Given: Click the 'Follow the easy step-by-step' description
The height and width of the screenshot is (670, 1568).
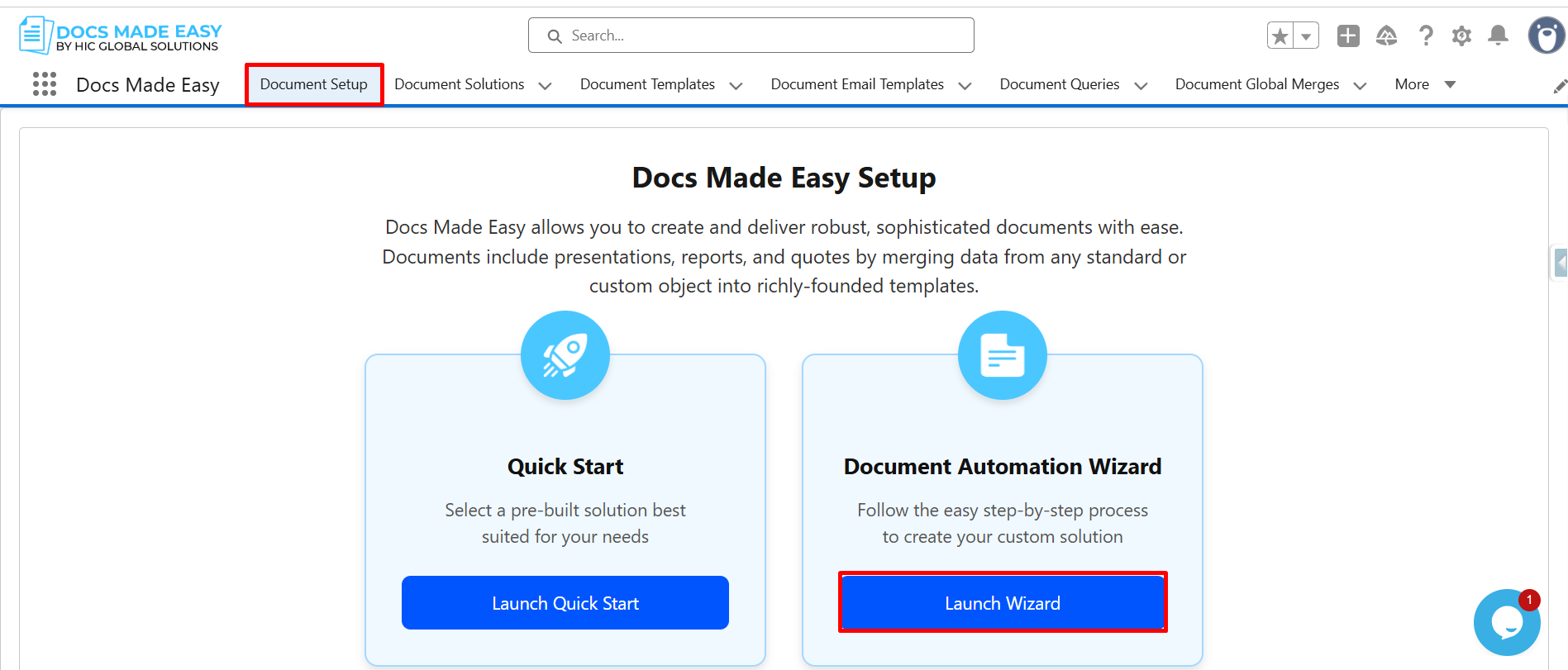Looking at the screenshot, I should tap(1003, 523).
